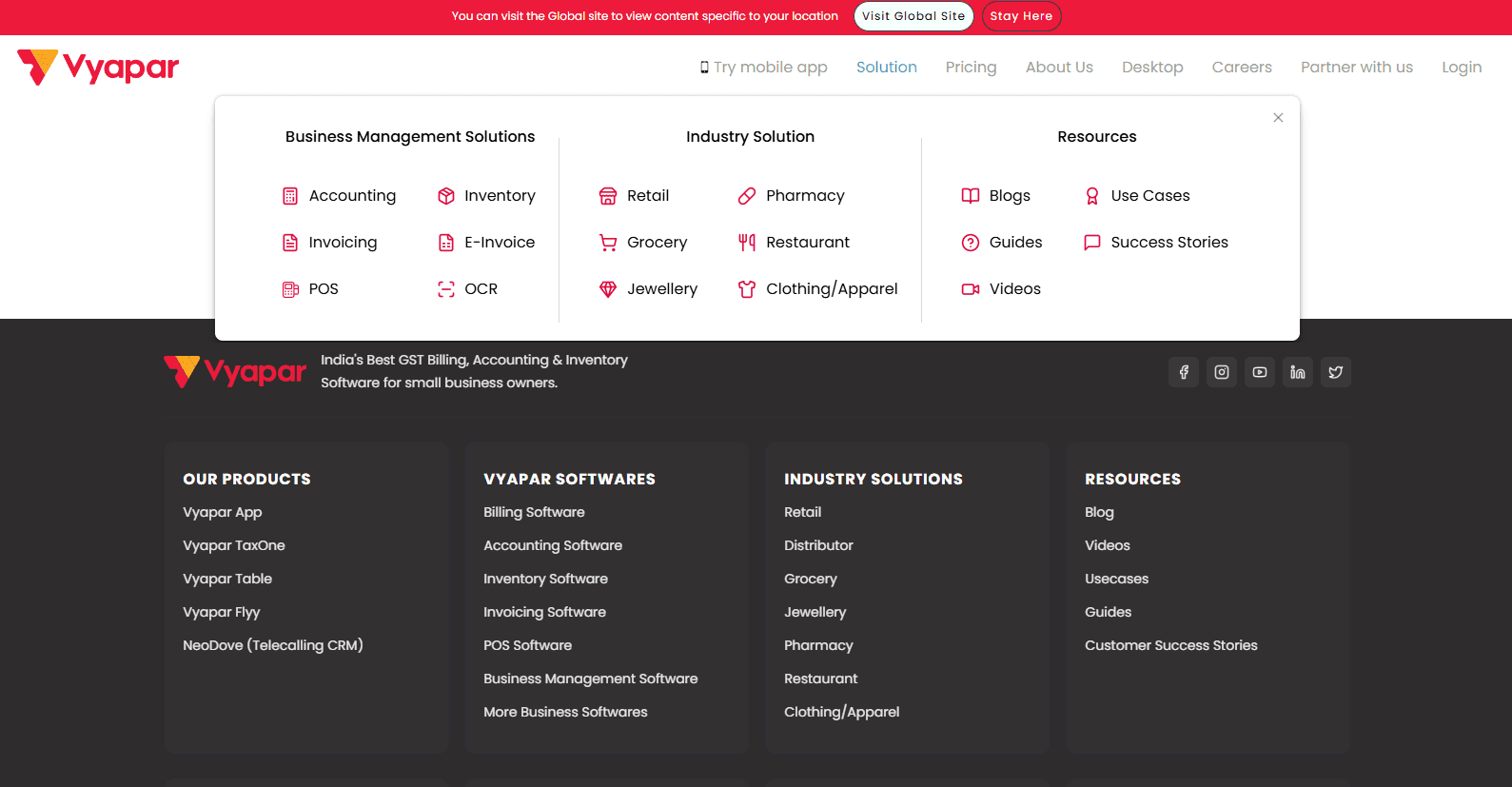This screenshot has width=1512, height=787.
Task: Open More Business Softwares footer link
Action: [x=565, y=712]
